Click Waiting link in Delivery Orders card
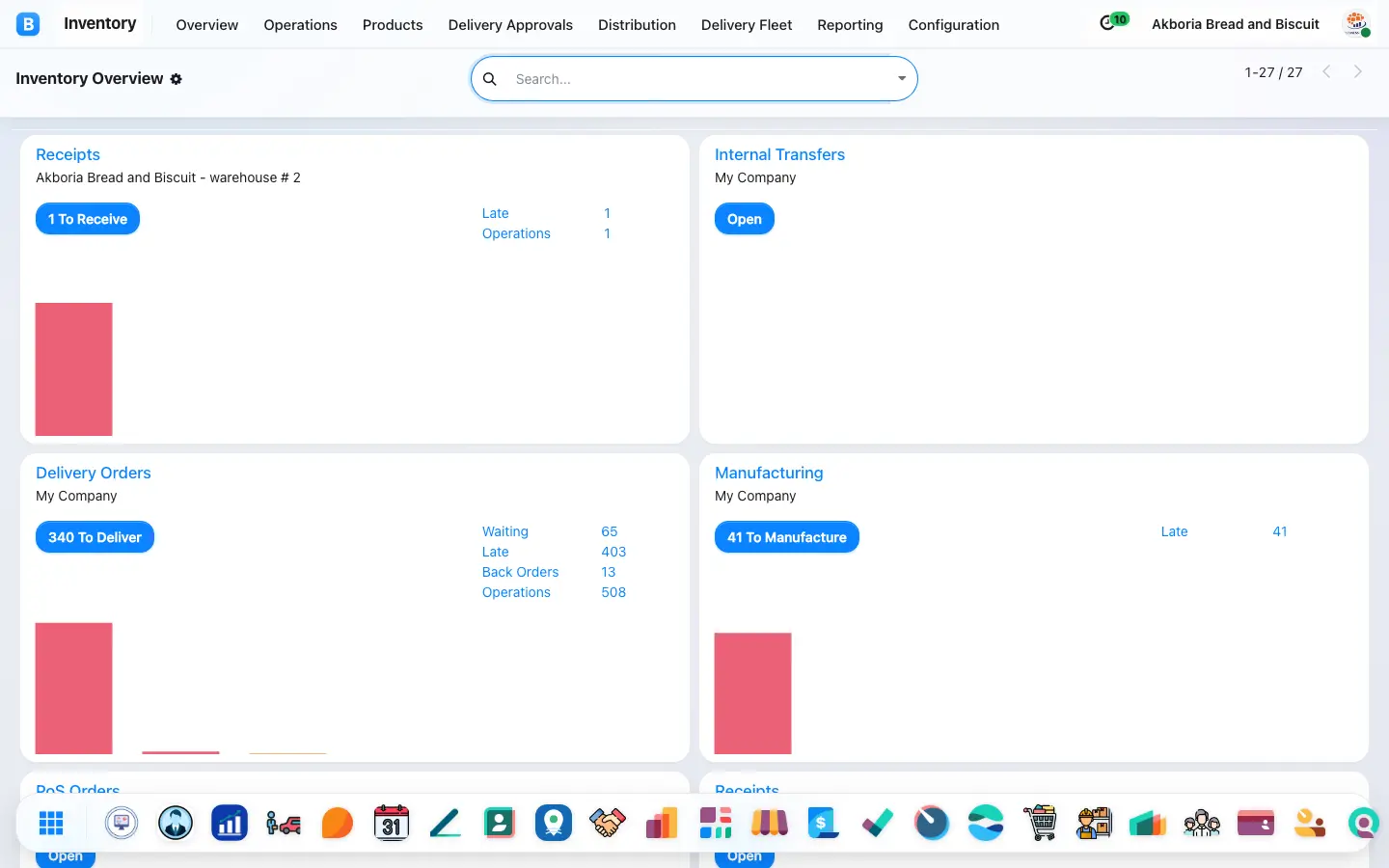The width and height of the screenshot is (1389, 868). click(505, 531)
